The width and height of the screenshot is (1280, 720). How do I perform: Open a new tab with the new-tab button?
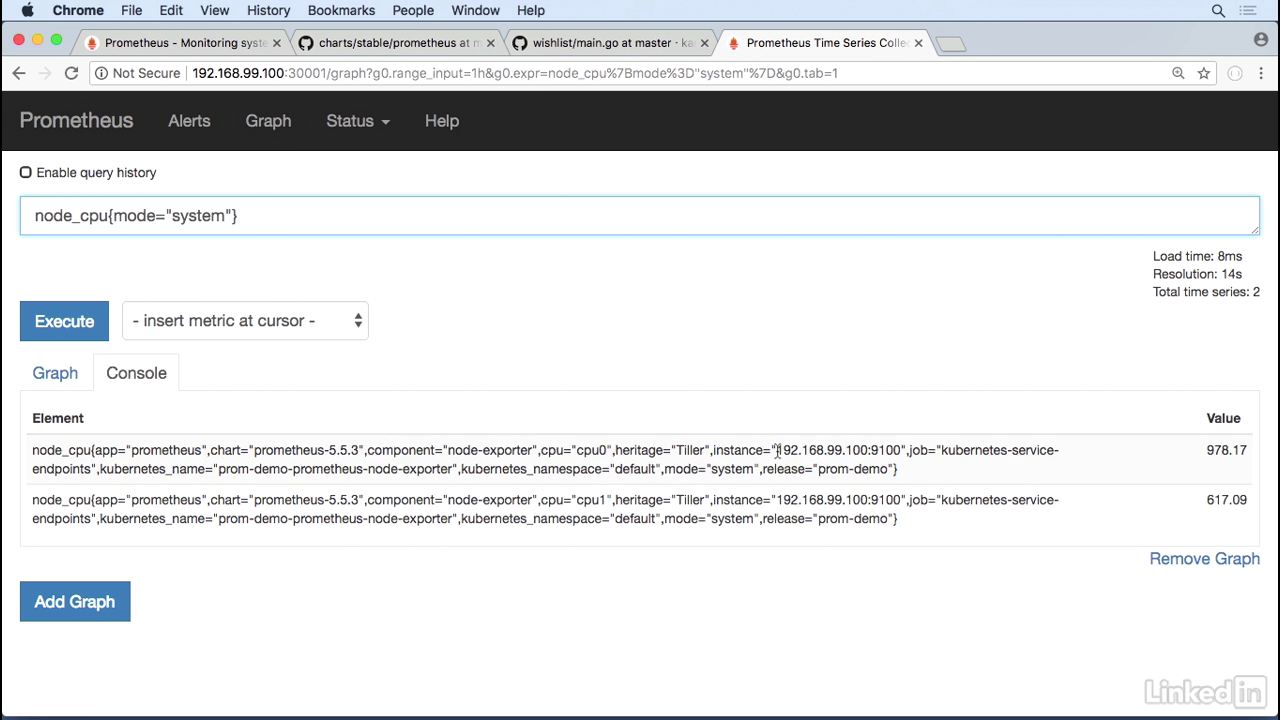(951, 44)
